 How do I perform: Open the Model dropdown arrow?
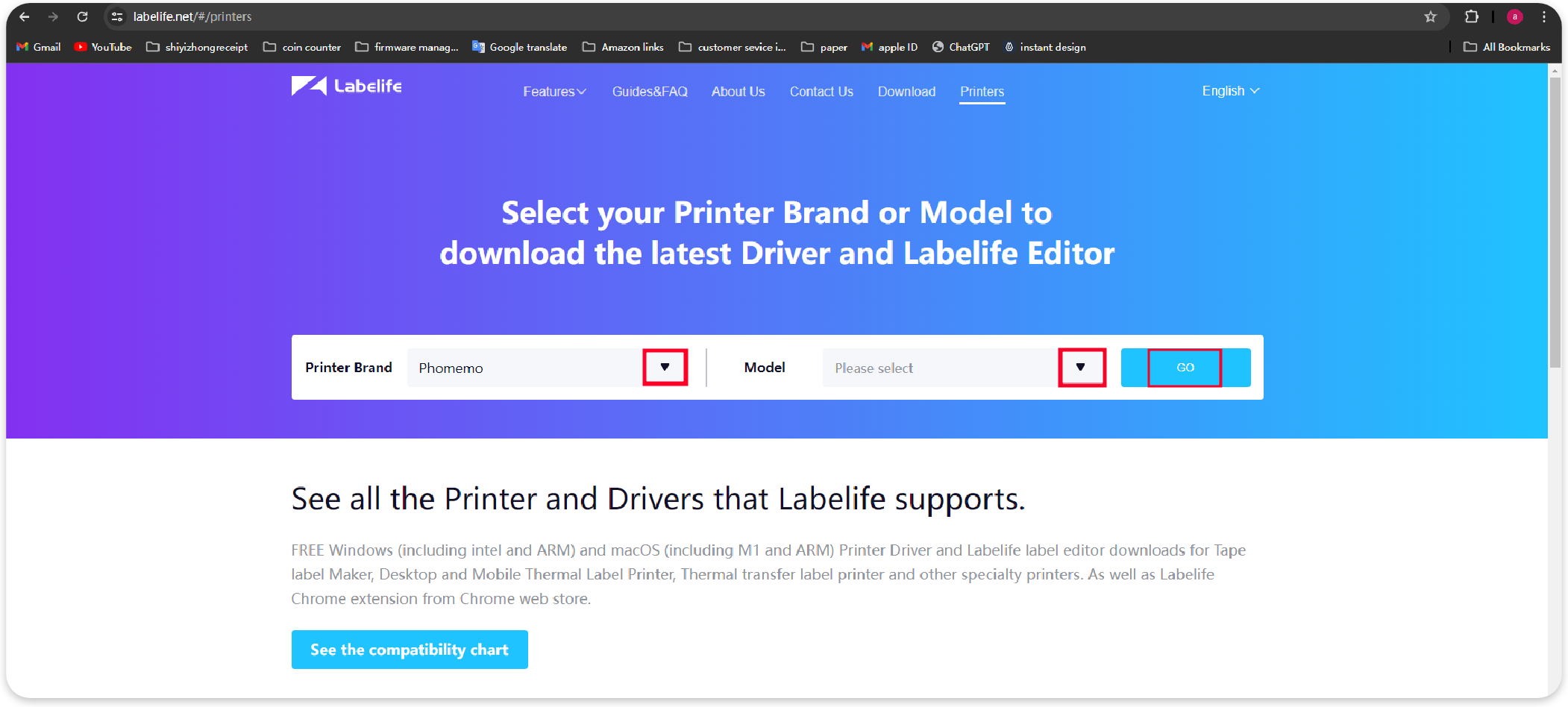1081,368
